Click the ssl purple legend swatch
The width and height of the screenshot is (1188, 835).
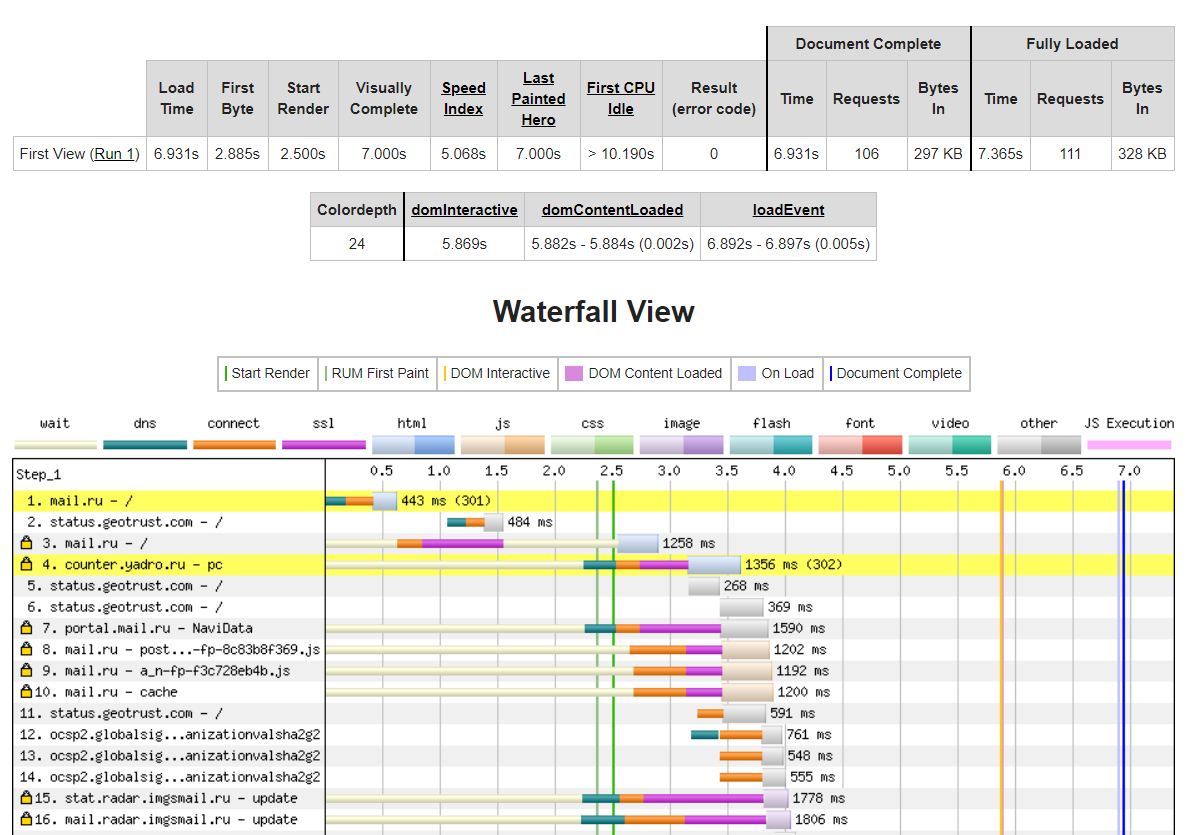pyautogui.click(x=324, y=445)
